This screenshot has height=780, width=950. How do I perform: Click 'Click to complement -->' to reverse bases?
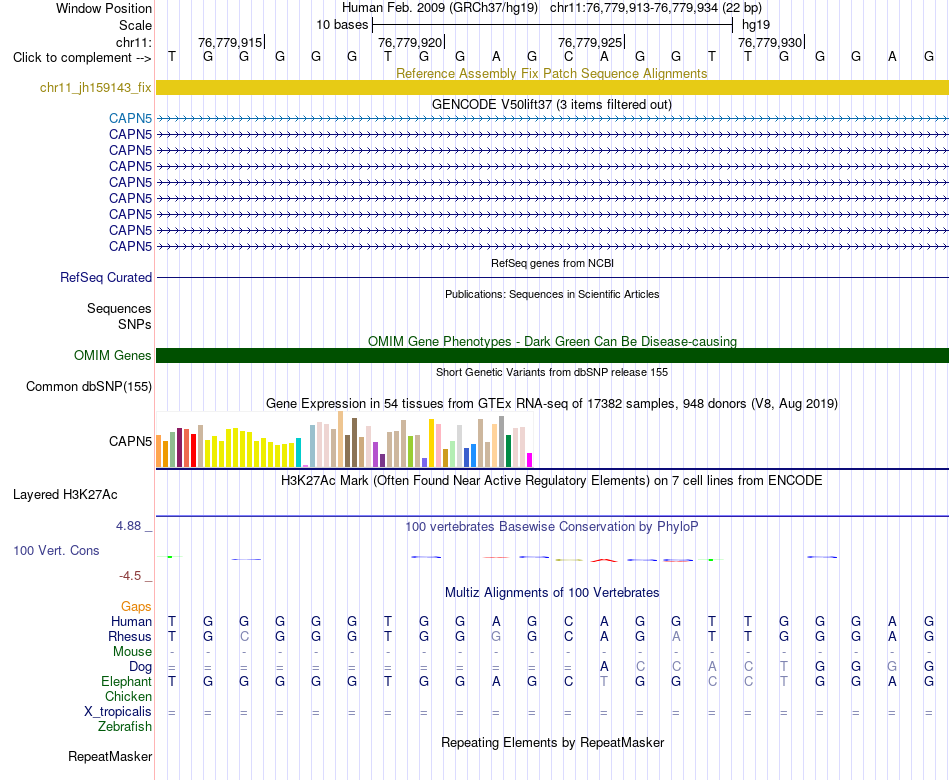coord(82,58)
